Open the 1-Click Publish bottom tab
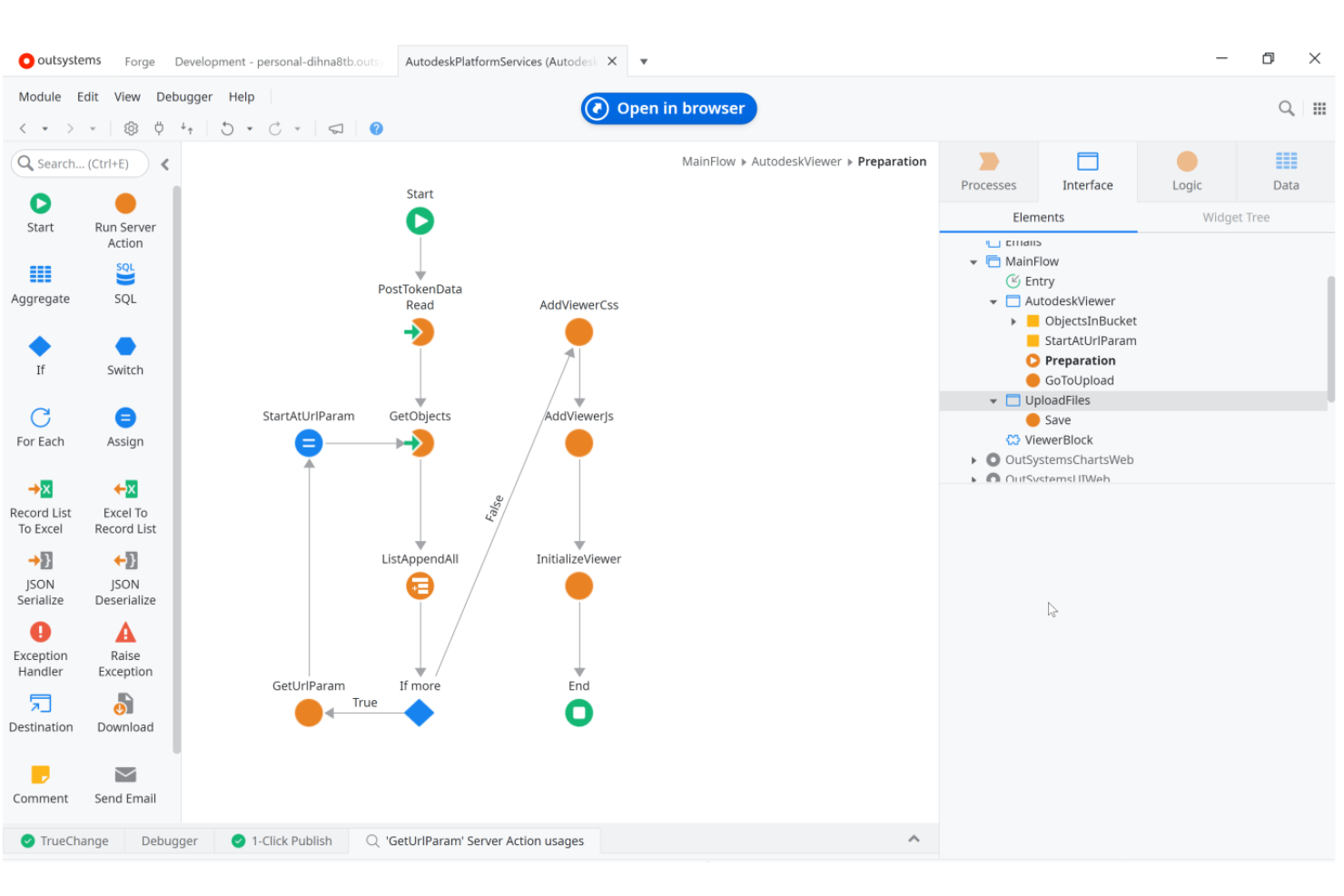 [x=282, y=842]
